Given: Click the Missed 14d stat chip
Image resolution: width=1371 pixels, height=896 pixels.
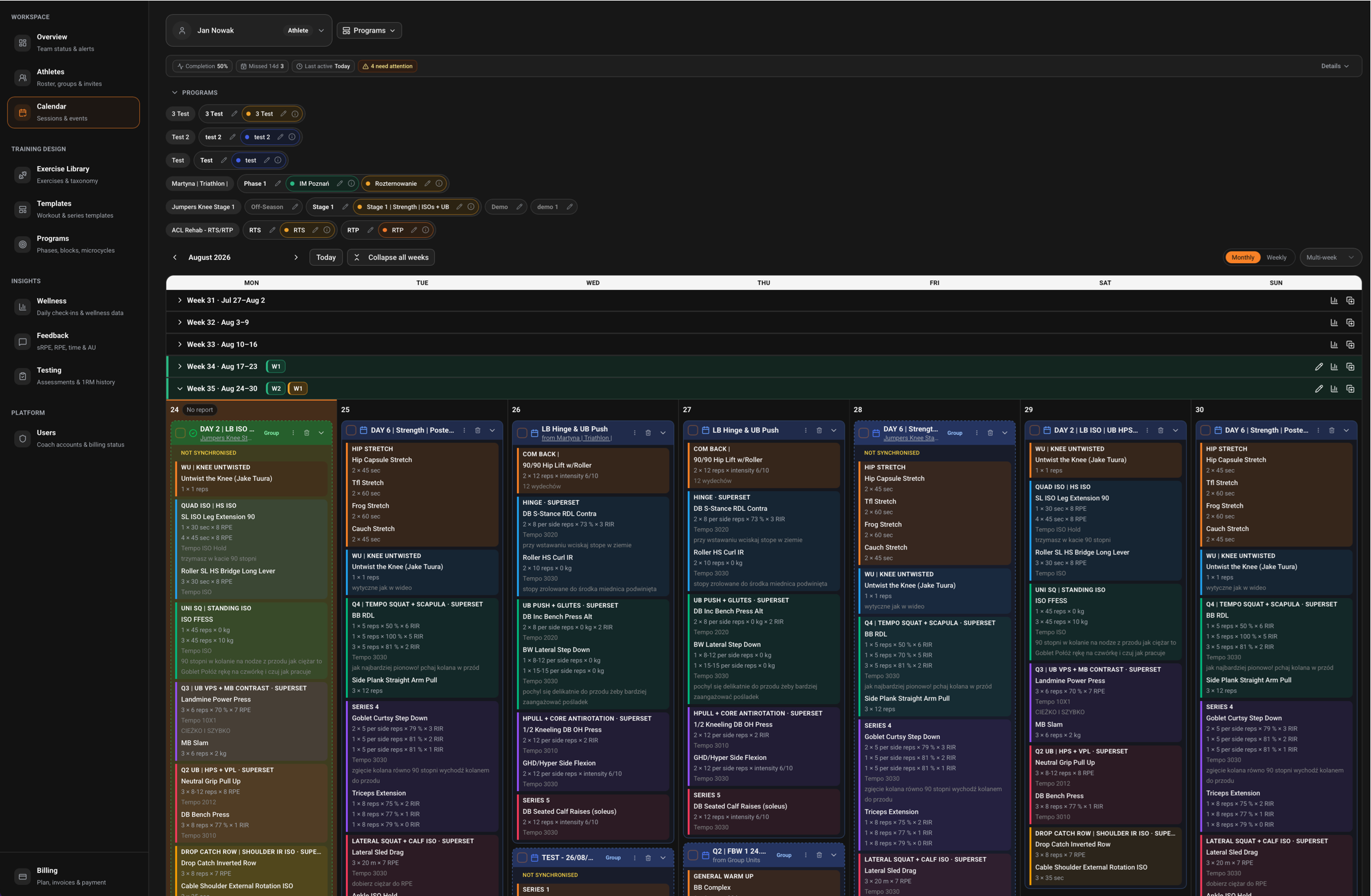Looking at the screenshot, I should click(262, 66).
